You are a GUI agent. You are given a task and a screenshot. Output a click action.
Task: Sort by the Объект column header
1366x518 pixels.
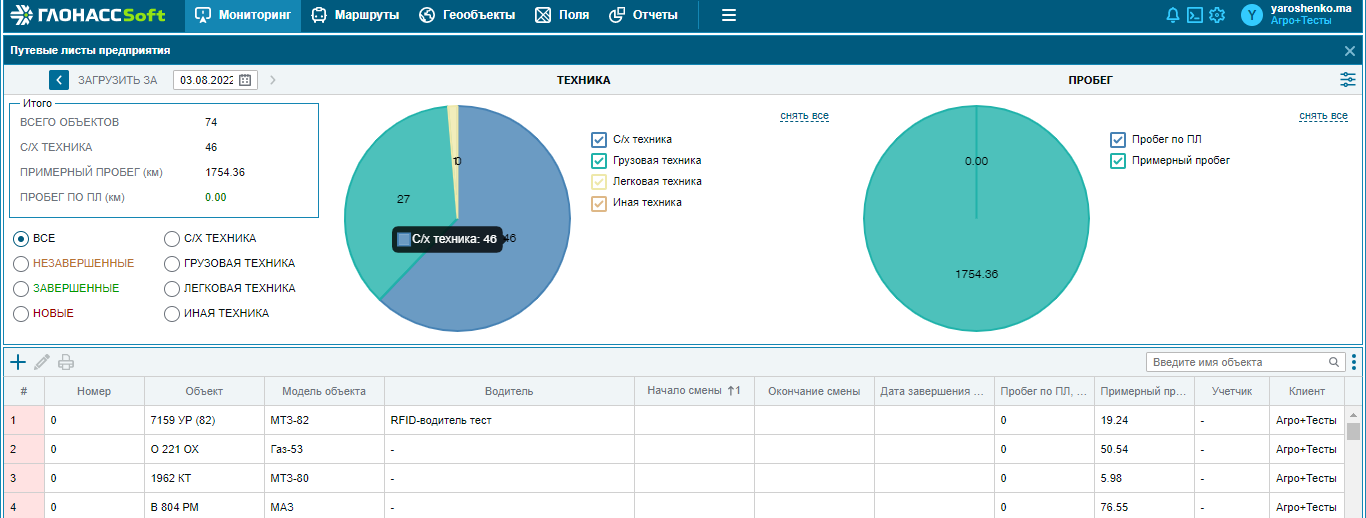pos(204,391)
